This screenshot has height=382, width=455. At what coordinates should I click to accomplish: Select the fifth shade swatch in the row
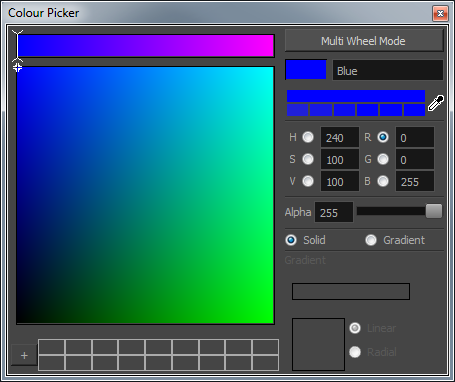click(391, 110)
